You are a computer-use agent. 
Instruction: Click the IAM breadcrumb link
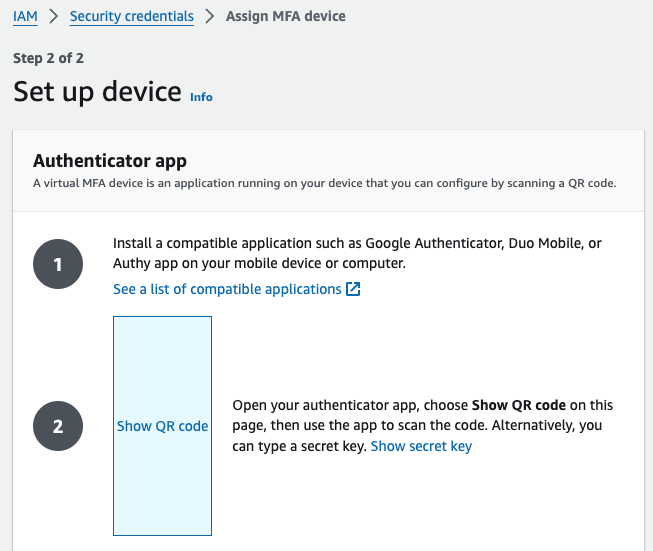25,17
